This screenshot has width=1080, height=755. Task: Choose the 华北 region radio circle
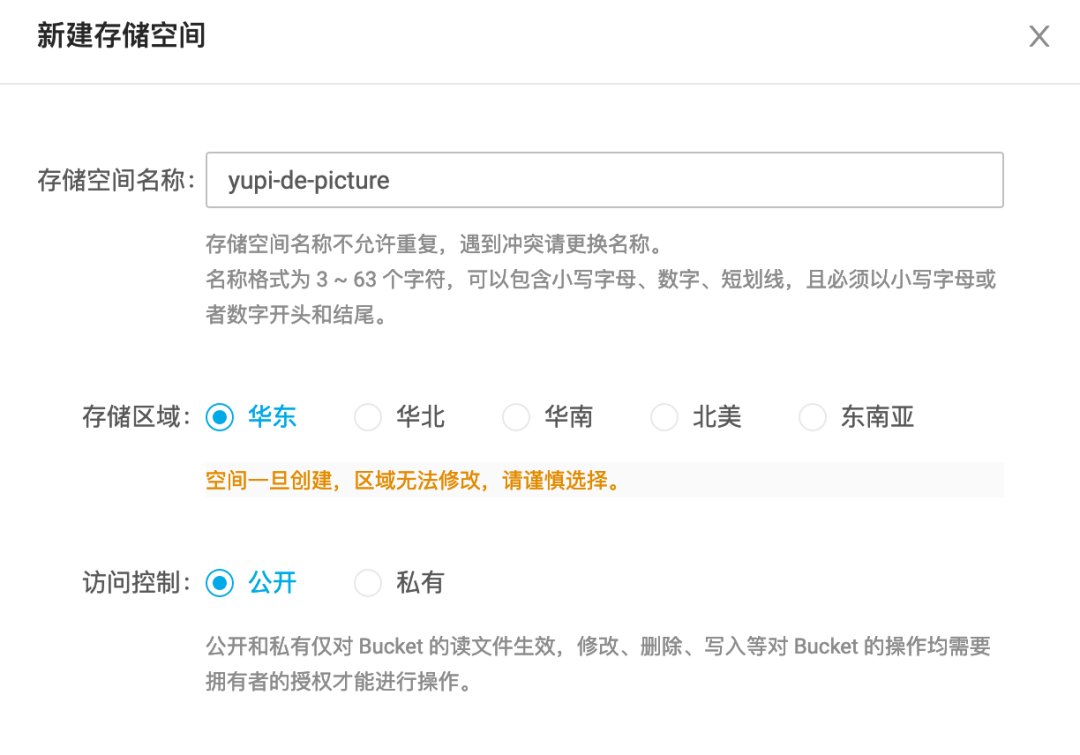pyautogui.click(x=368, y=417)
